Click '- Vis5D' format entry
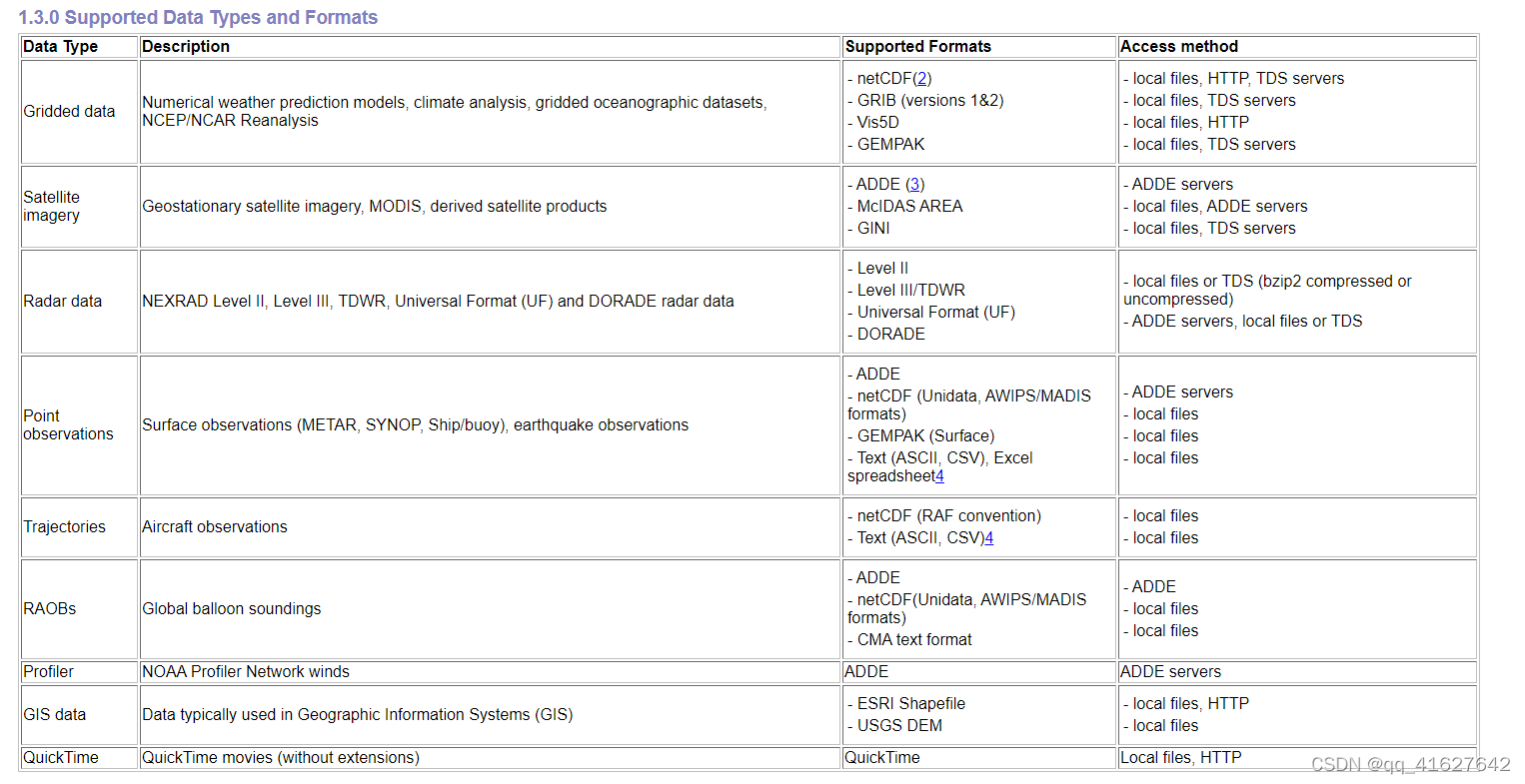This screenshot has width=1525, height=784. tap(873, 122)
